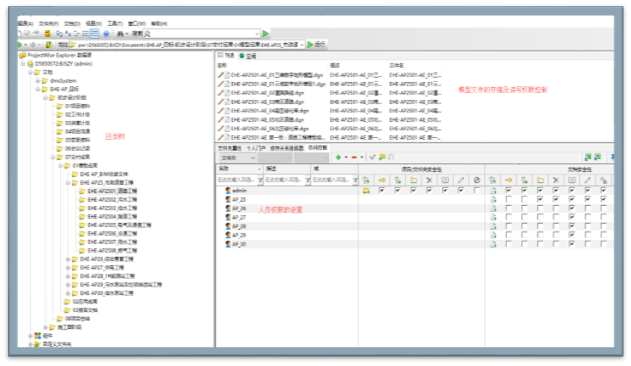This screenshot has height=366, width=631.
Task: Click the first green export icon at right
Action: [x=588, y=157]
